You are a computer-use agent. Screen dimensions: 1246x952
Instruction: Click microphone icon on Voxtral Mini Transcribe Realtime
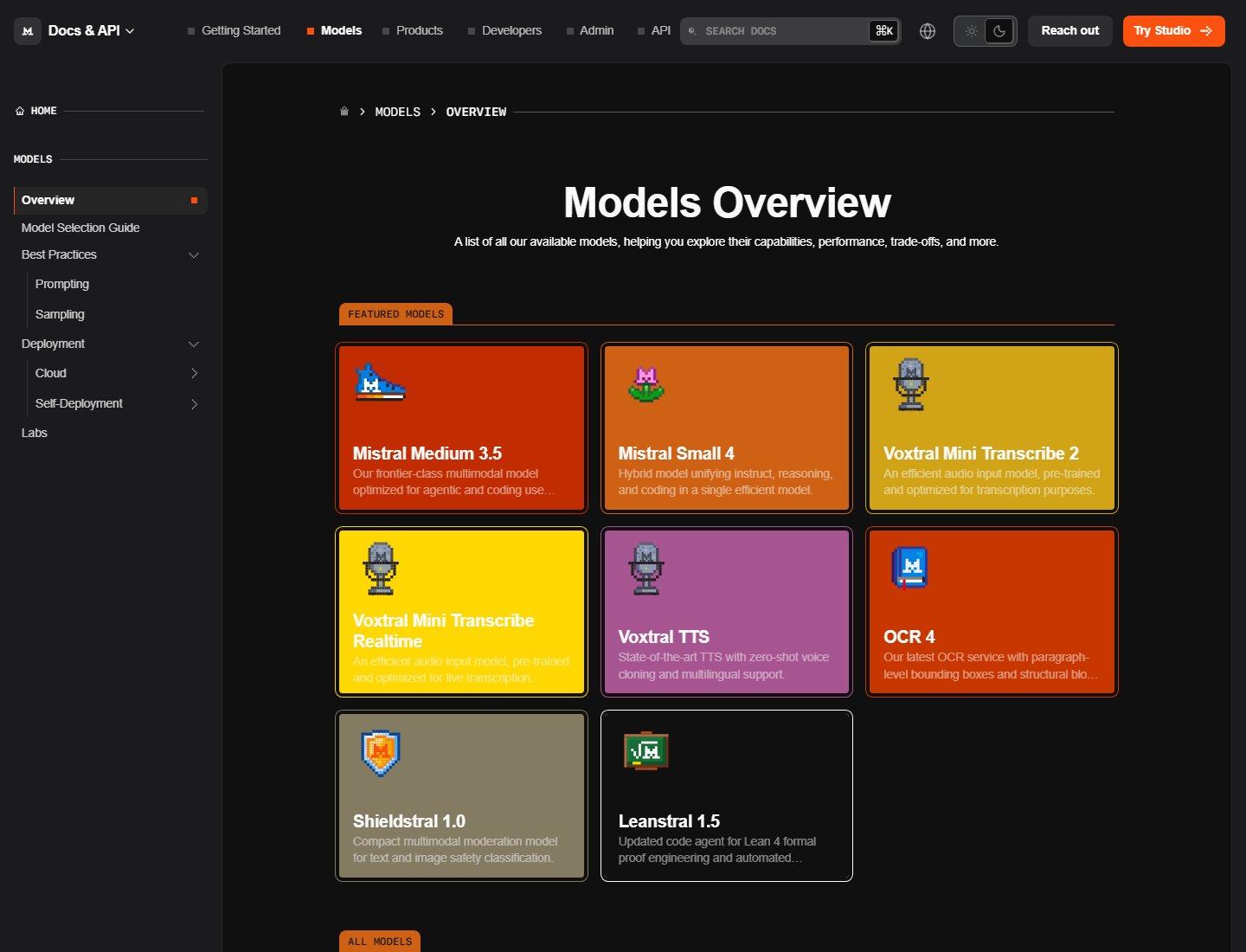click(381, 569)
